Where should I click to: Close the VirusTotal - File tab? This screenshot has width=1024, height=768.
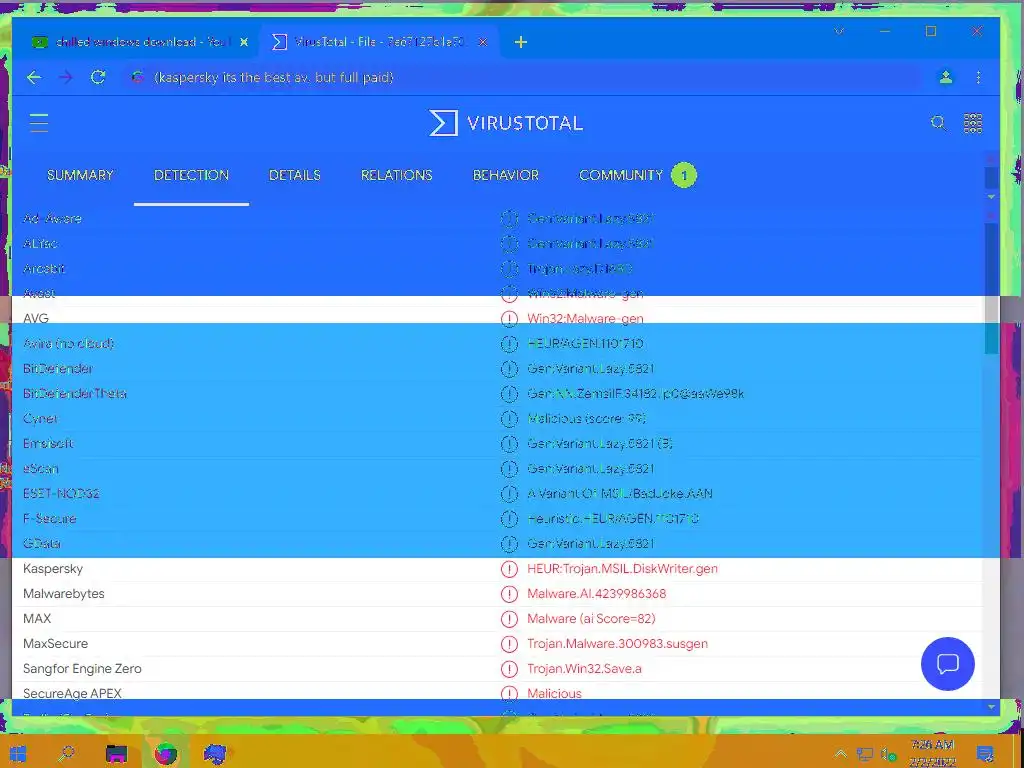pyautogui.click(x=483, y=42)
